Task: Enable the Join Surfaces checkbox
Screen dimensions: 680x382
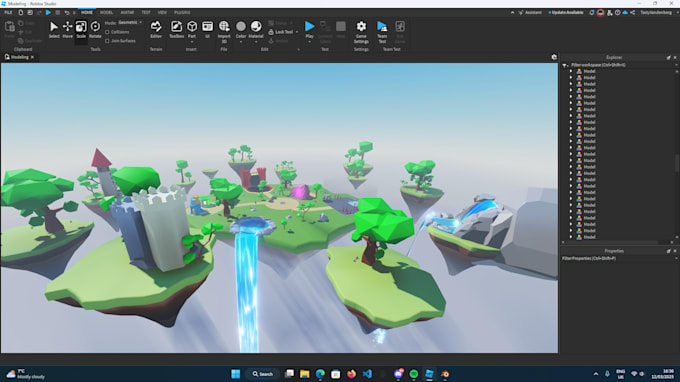Action: pyautogui.click(x=107, y=41)
